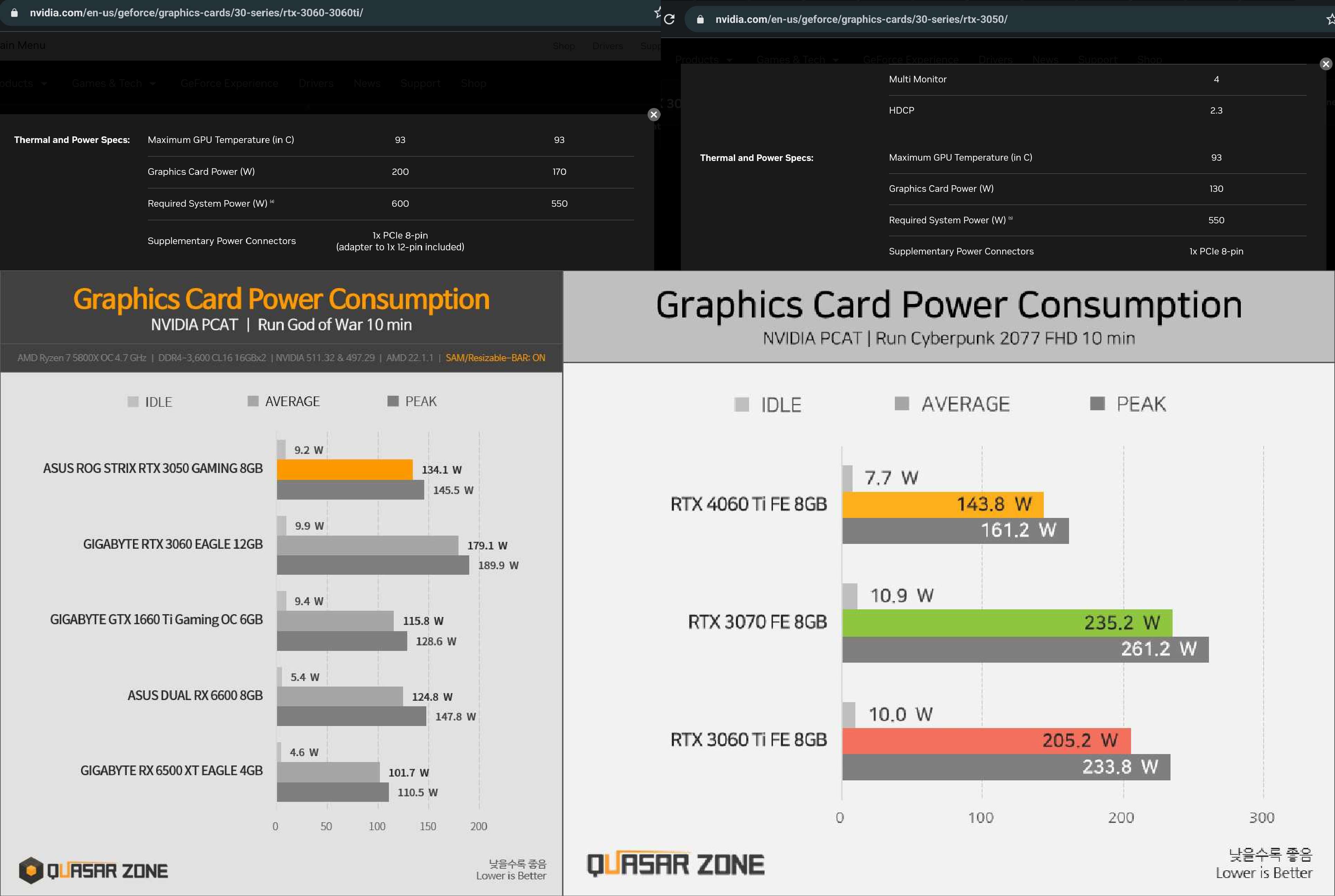Select the rtx-3050 address bar URL
Viewport: 1335px width, 896px height.
point(861,19)
